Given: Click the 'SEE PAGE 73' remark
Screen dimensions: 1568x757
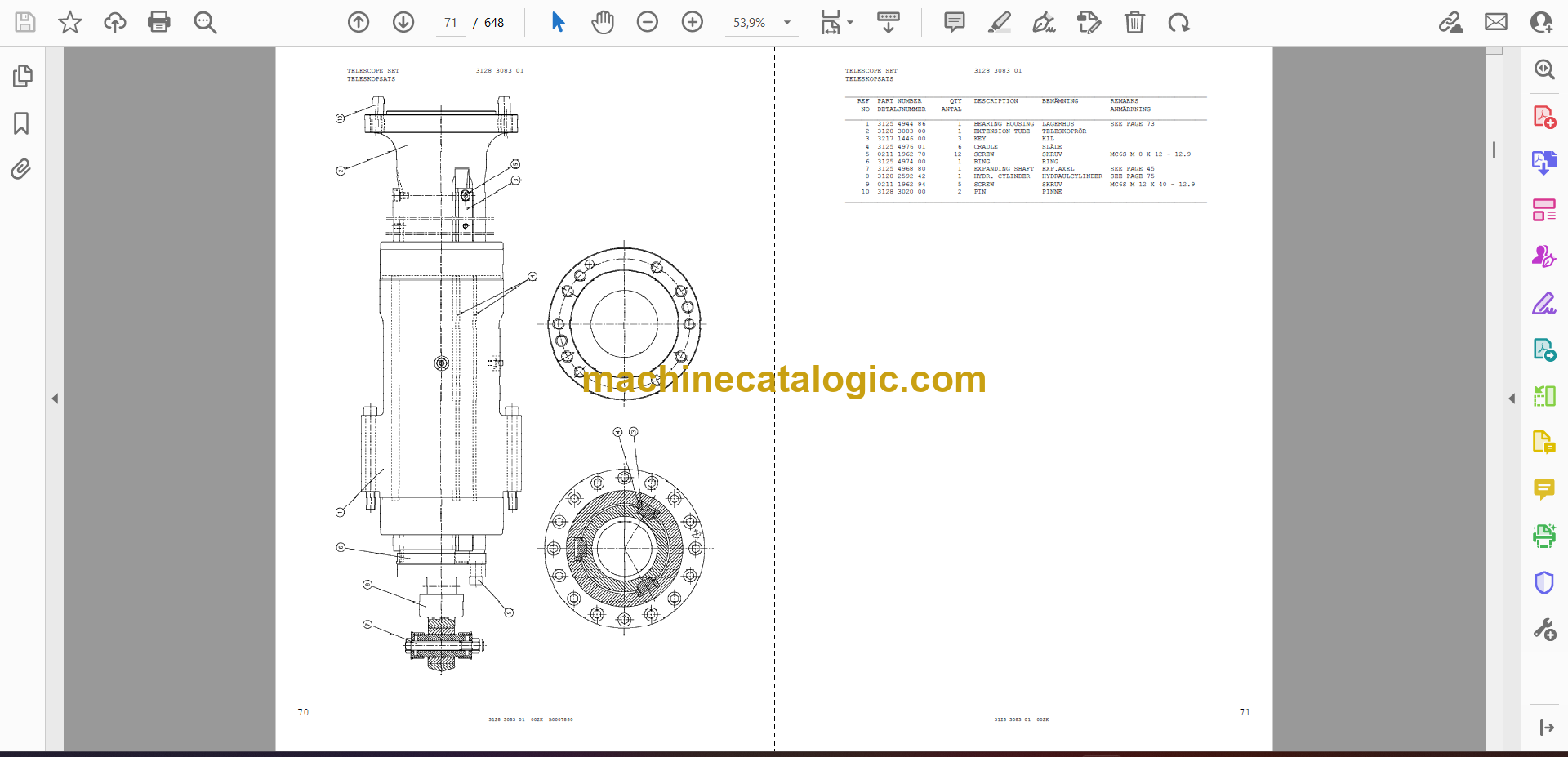Looking at the screenshot, I should click(1132, 124).
